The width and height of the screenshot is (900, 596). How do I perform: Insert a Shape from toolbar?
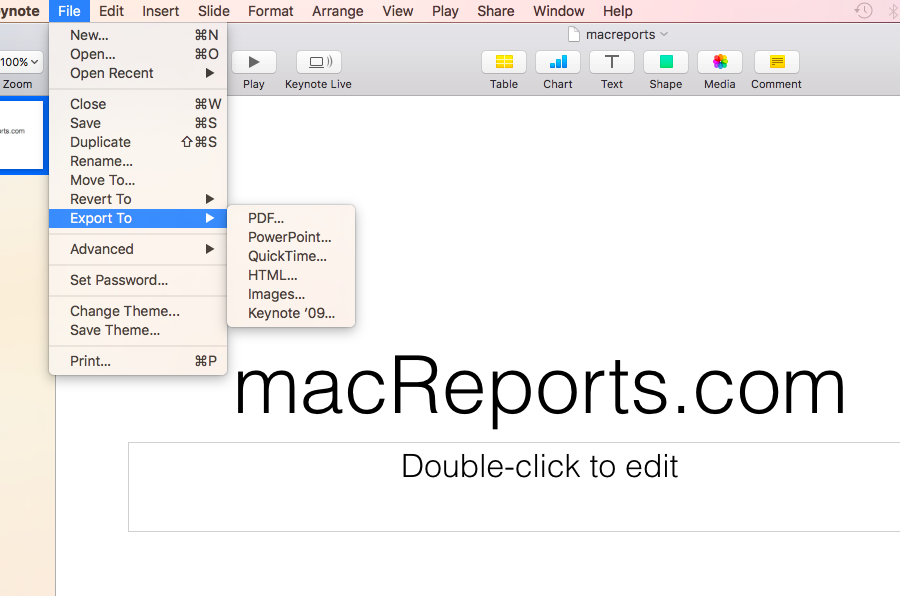(x=666, y=62)
